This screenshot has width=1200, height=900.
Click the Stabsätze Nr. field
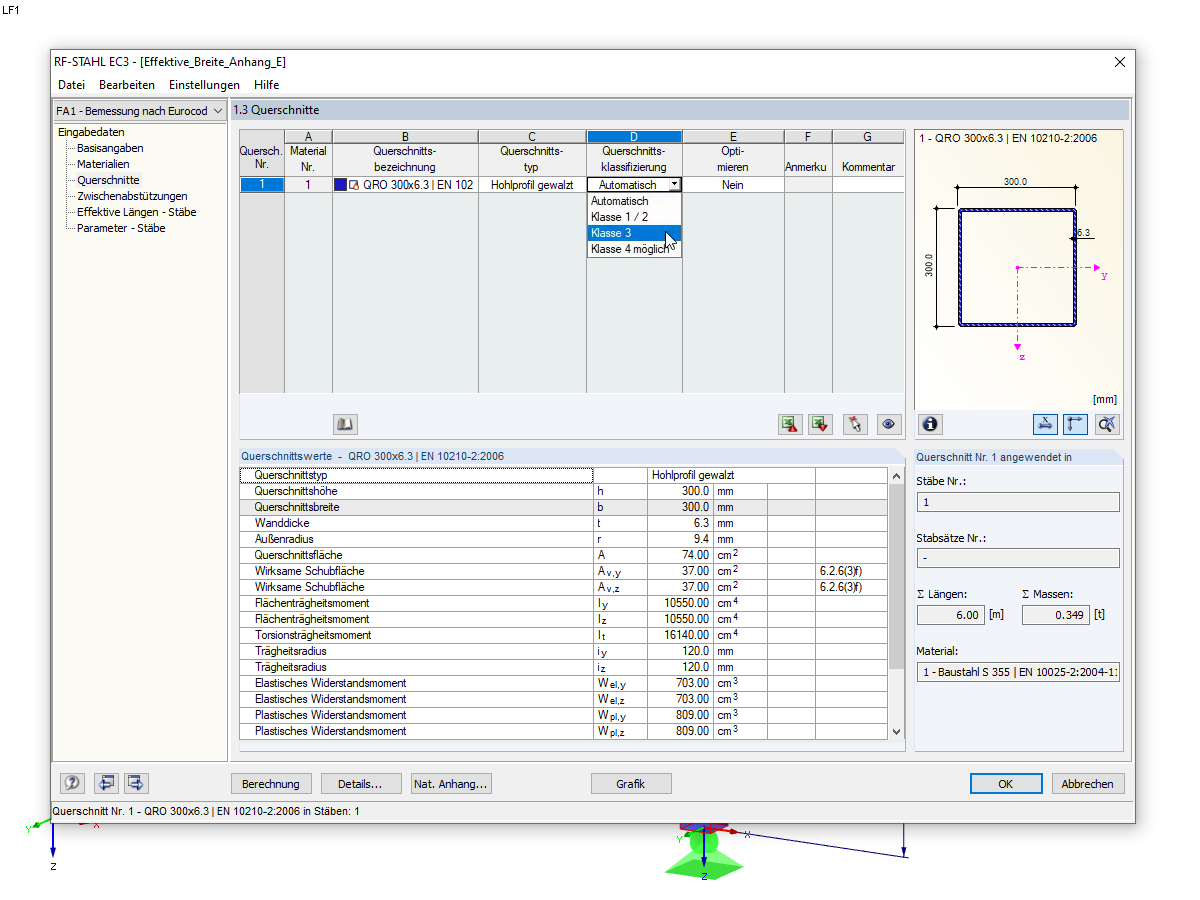point(1018,558)
